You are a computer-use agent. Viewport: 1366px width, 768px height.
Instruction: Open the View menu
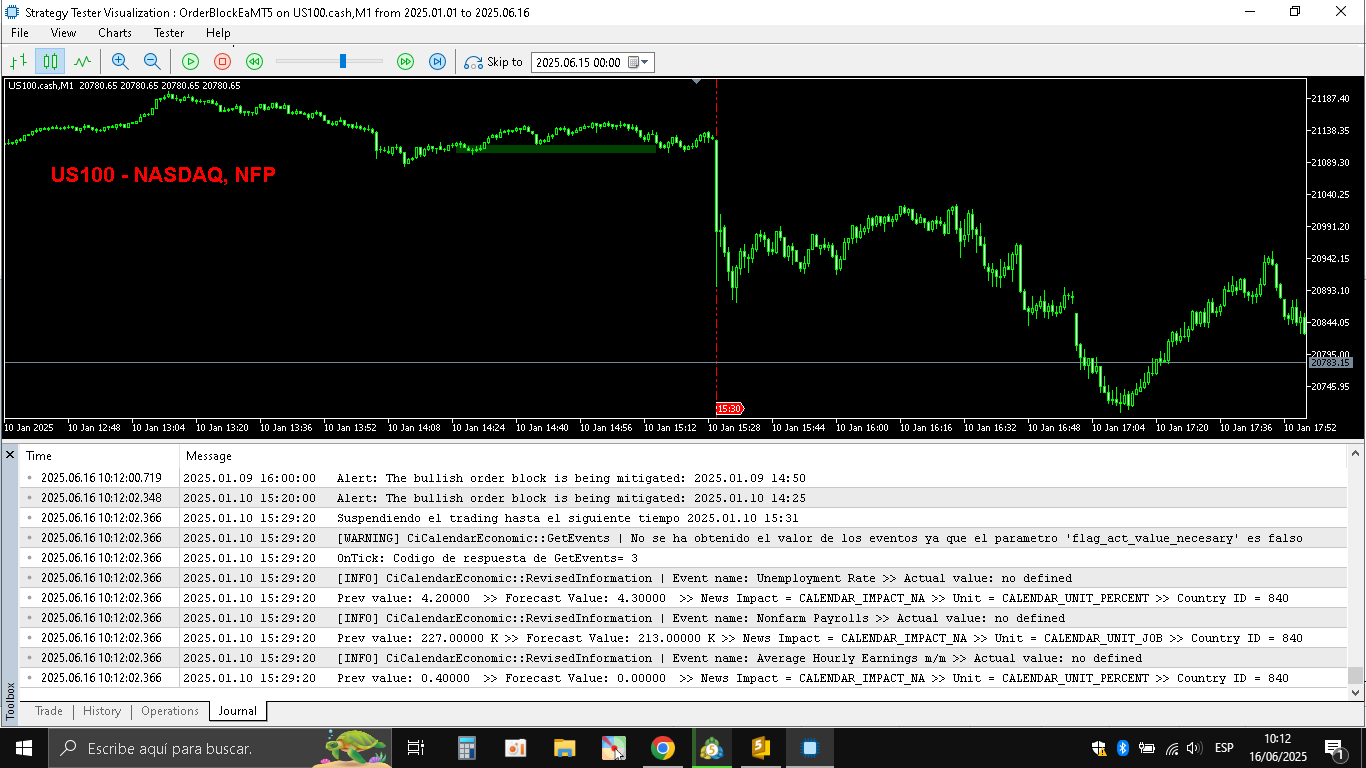[x=63, y=33]
